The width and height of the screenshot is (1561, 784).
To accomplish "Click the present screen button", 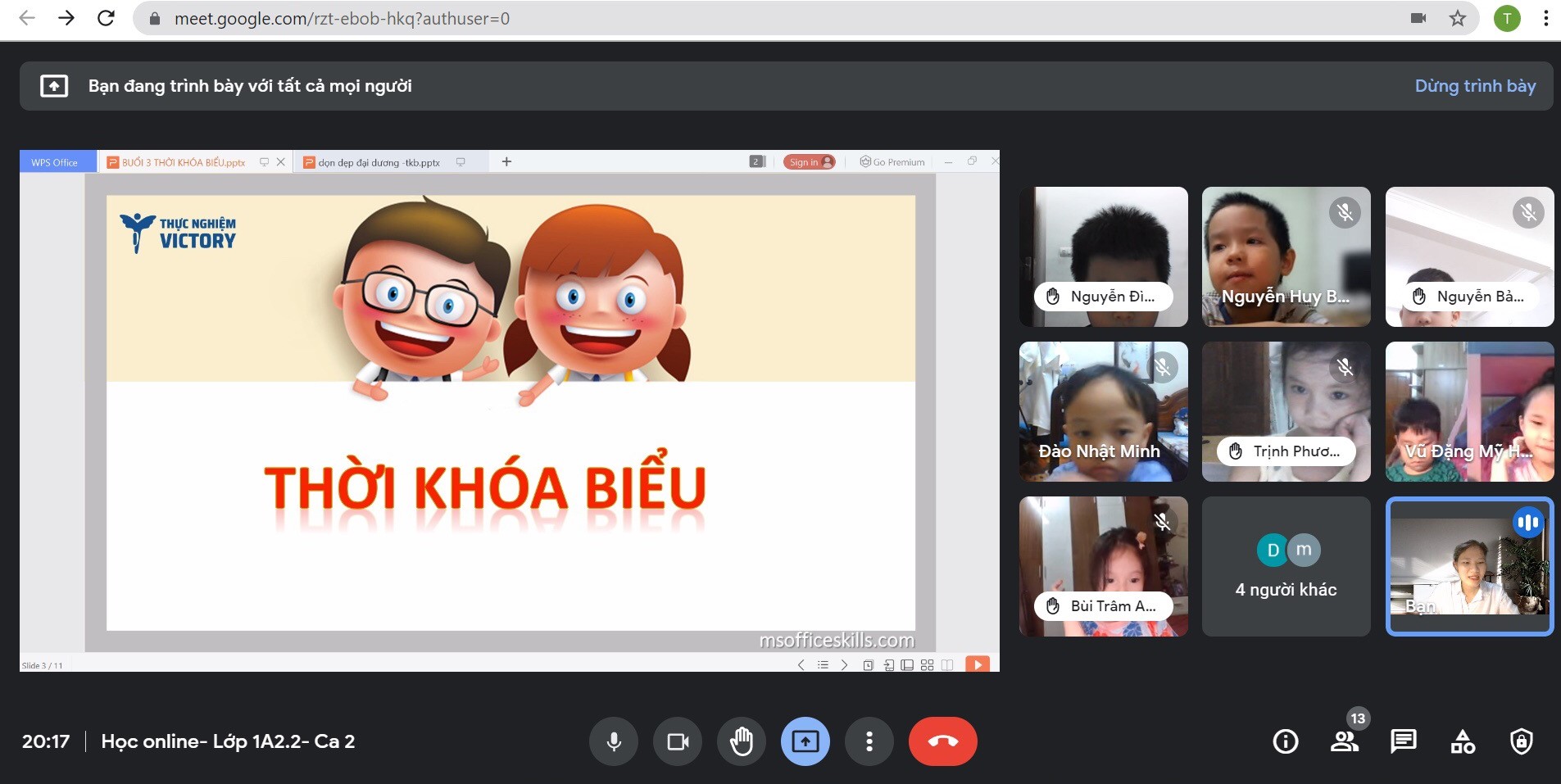I will (805, 741).
